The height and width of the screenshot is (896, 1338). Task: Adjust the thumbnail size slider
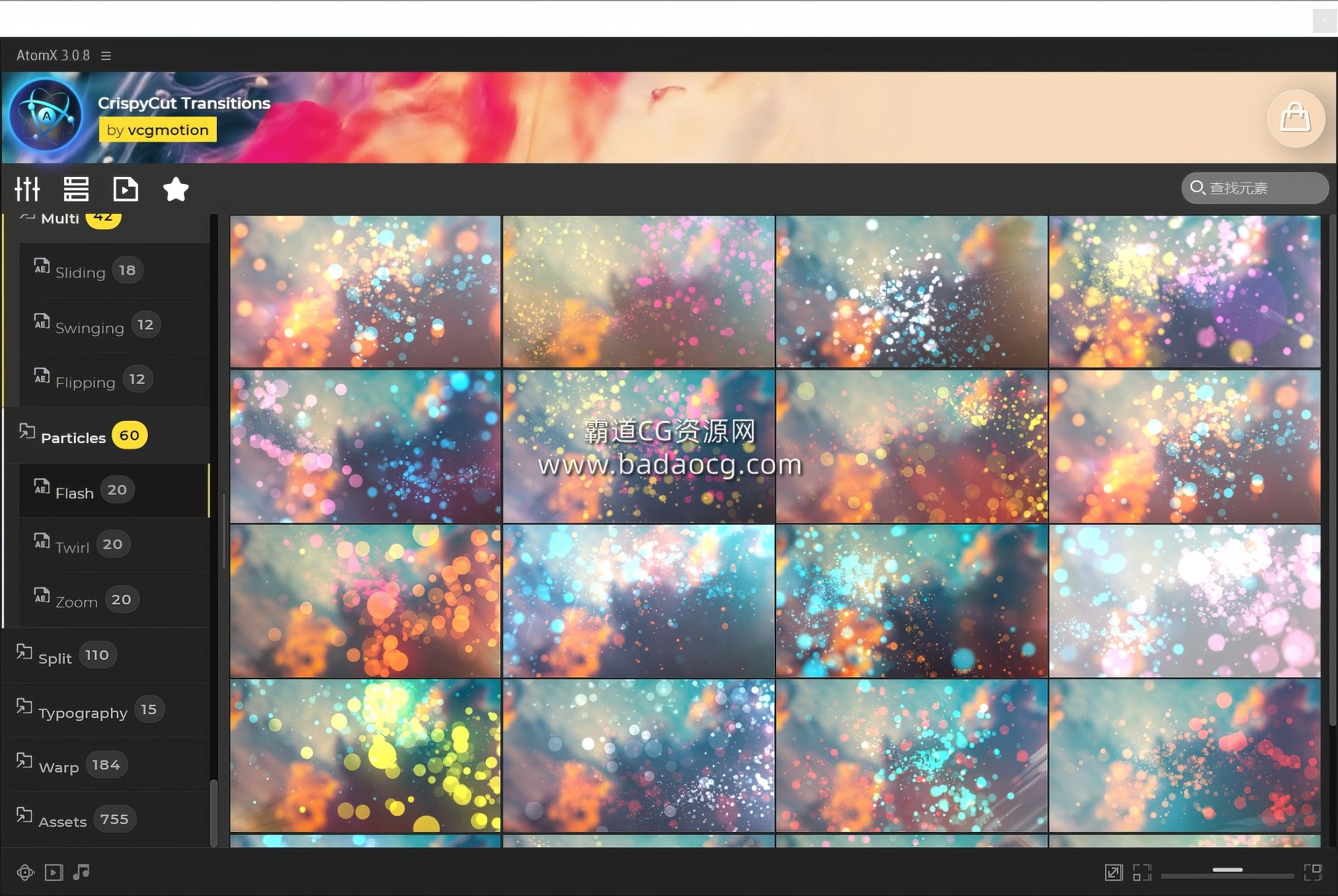pyautogui.click(x=1227, y=872)
